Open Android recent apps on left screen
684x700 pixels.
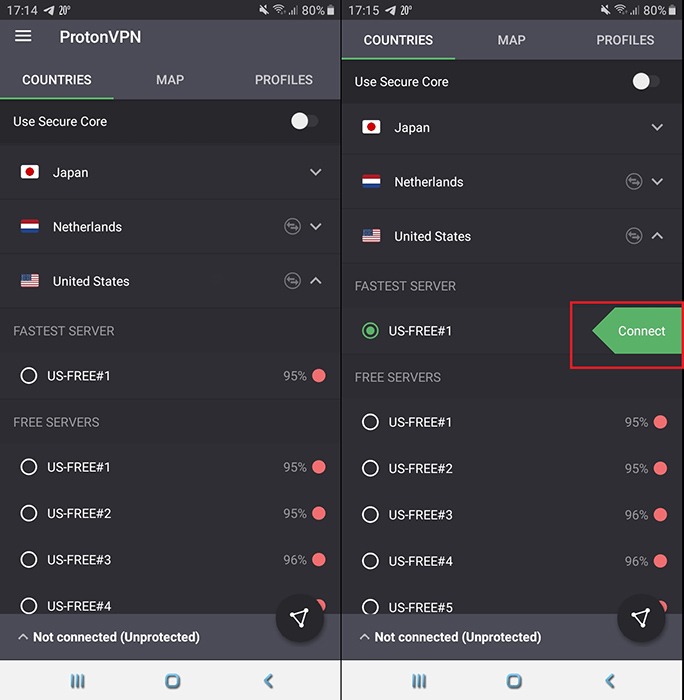77,681
